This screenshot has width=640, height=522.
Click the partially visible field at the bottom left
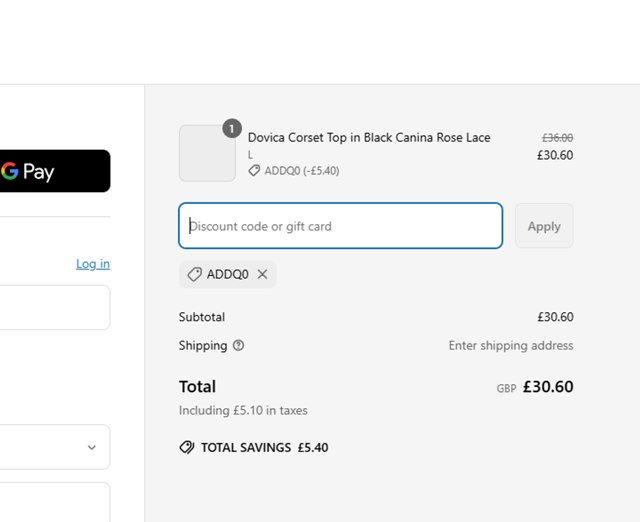click(x=50, y=502)
